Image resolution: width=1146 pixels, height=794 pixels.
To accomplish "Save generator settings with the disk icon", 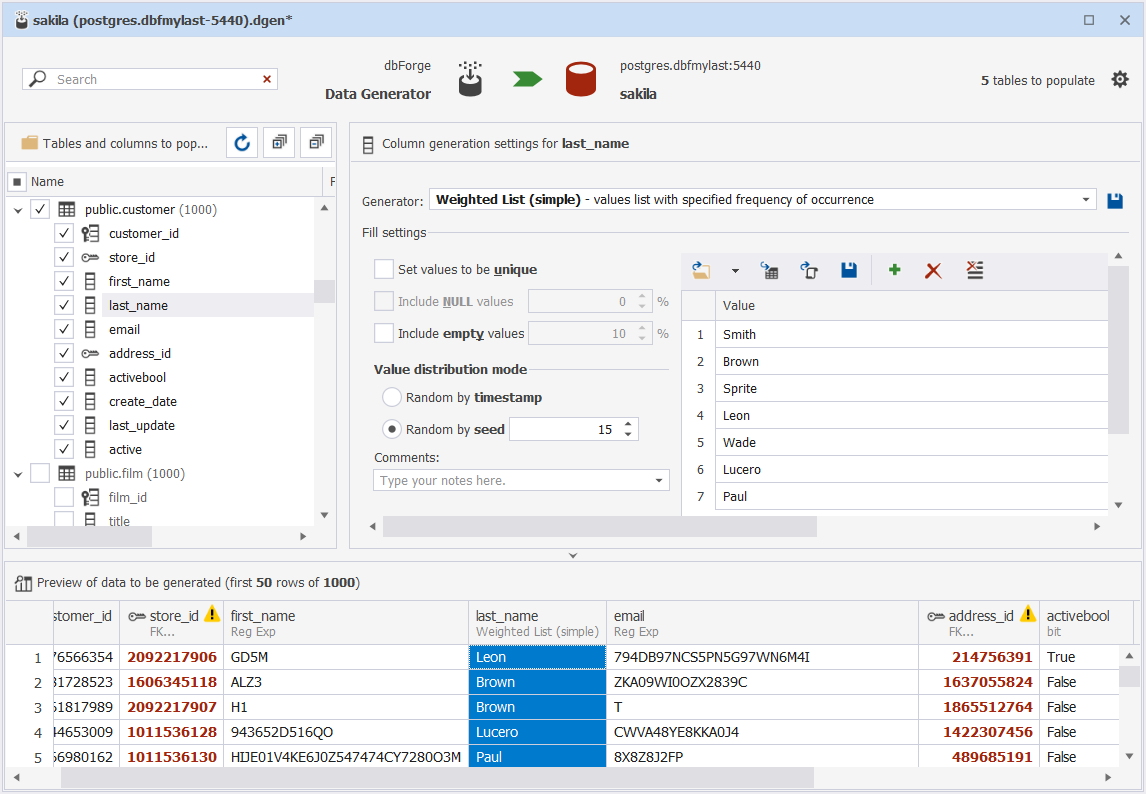I will point(1115,200).
